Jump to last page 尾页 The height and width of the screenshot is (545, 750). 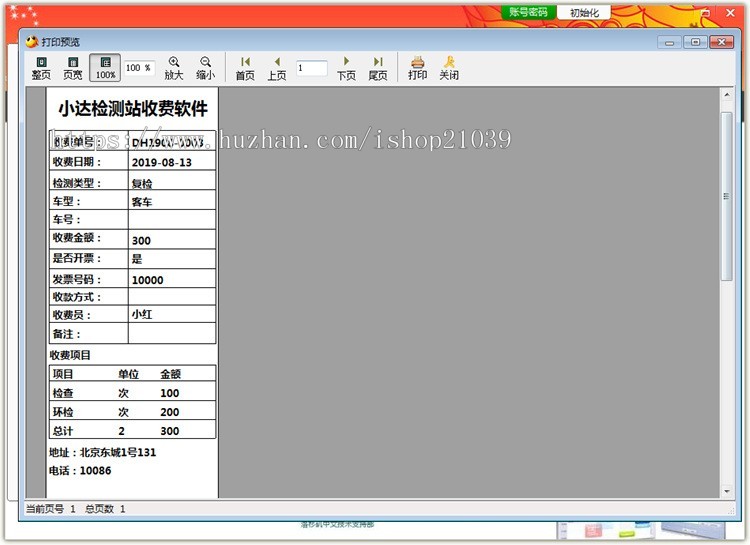tap(378, 68)
